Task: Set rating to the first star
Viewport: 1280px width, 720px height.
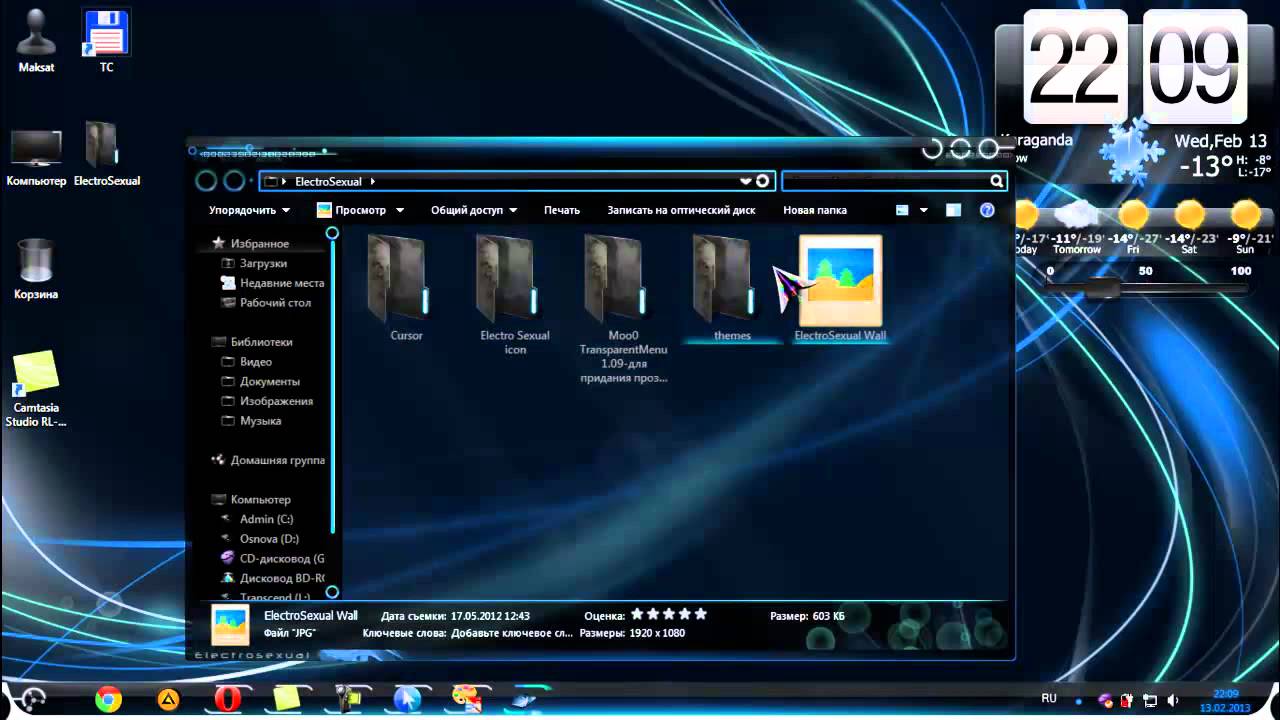Action: (637, 614)
